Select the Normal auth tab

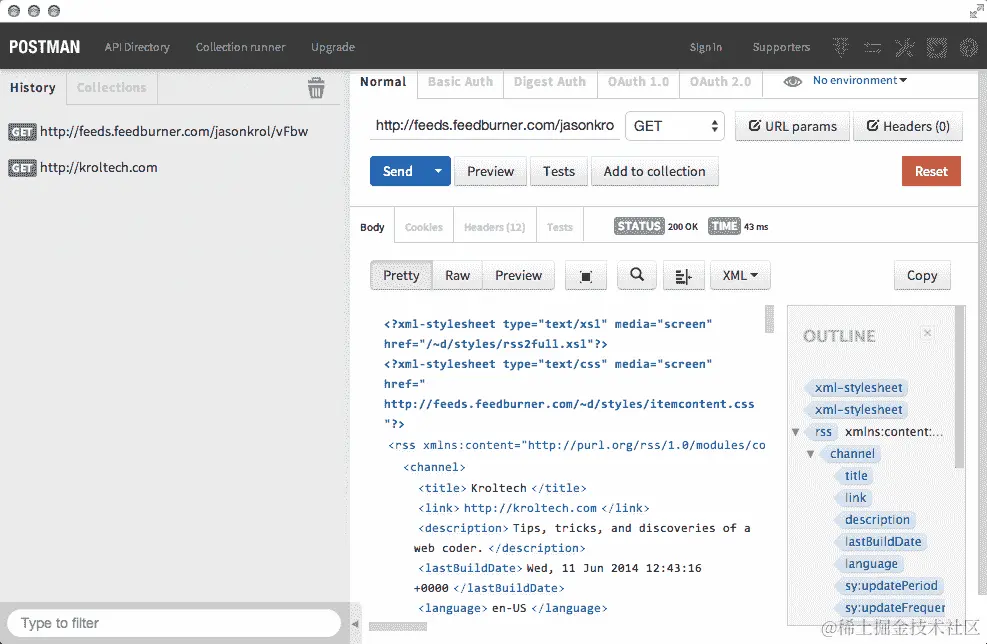[383, 82]
